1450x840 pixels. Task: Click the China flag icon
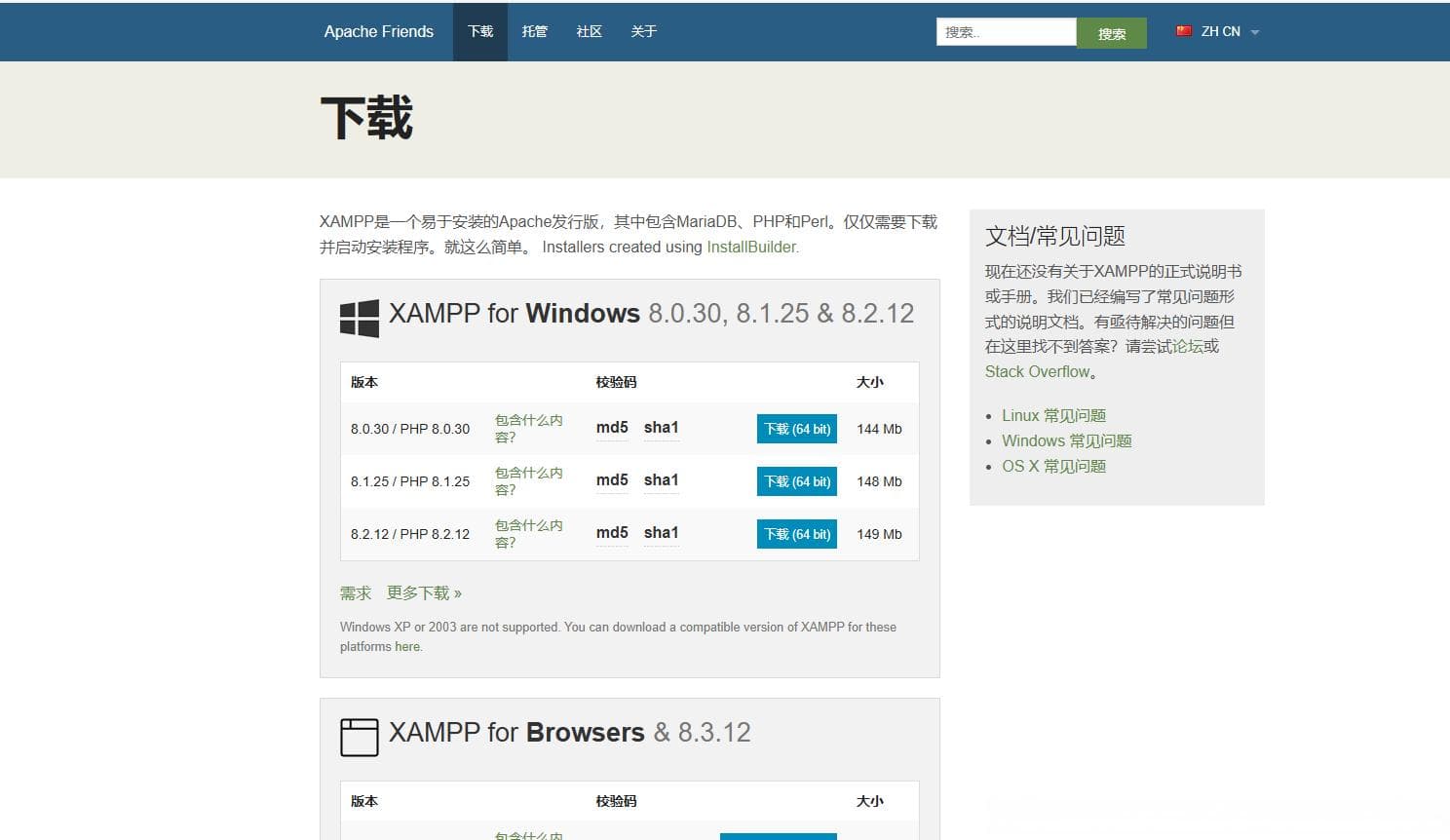click(x=1184, y=31)
